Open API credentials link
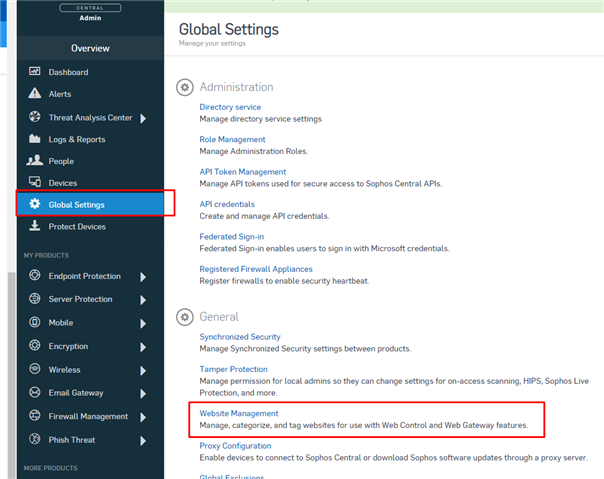Image resolution: width=604 pixels, height=479 pixels. pos(227,204)
